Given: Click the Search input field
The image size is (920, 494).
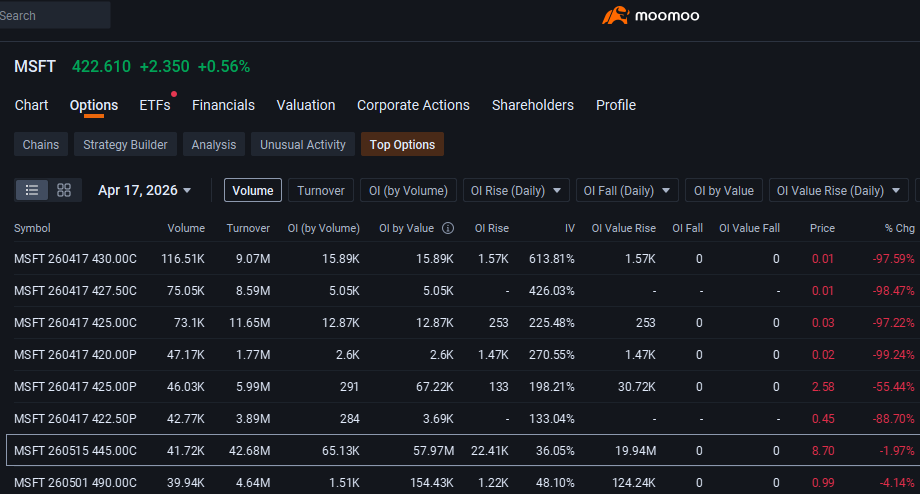Looking at the screenshot, I should point(54,15).
